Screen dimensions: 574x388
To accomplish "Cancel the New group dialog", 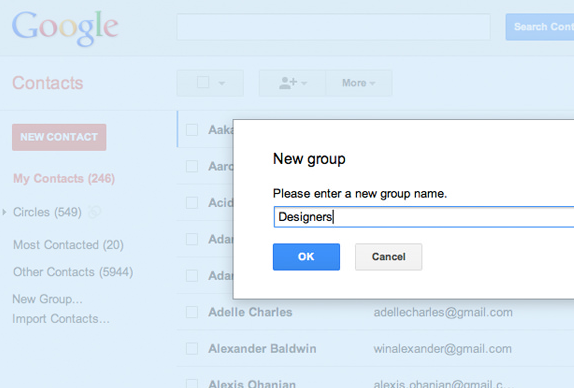I will [388, 257].
